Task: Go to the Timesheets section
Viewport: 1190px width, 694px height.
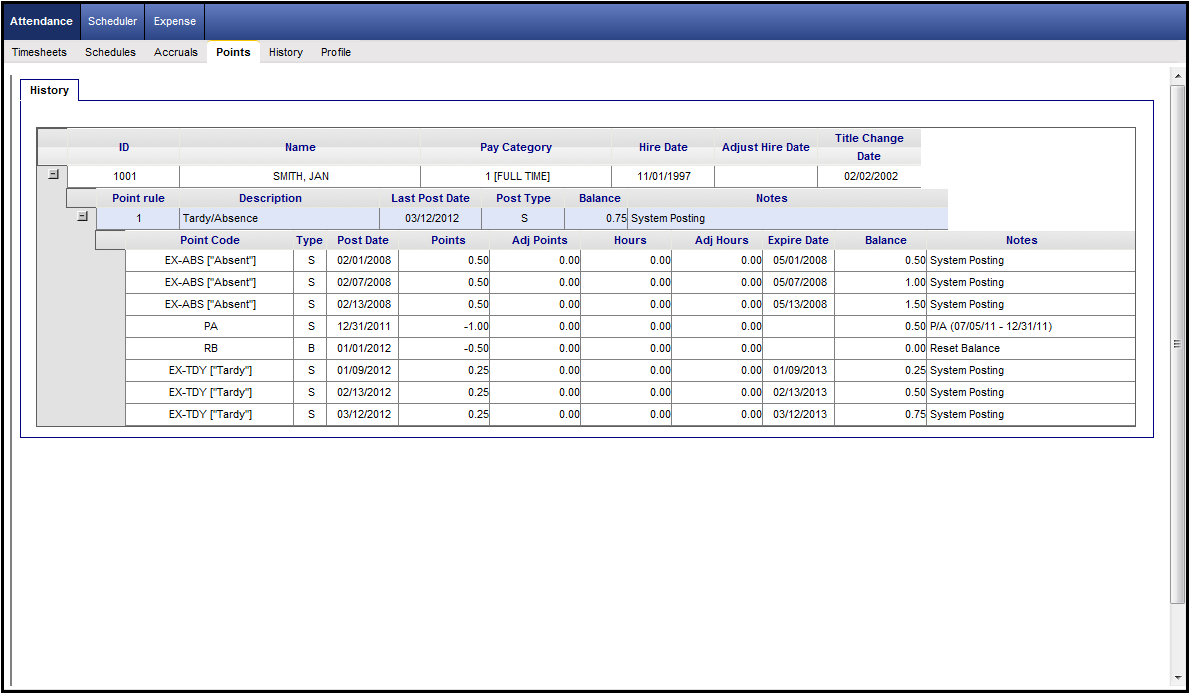Action: pyautogui.click(x=39, y=52)
